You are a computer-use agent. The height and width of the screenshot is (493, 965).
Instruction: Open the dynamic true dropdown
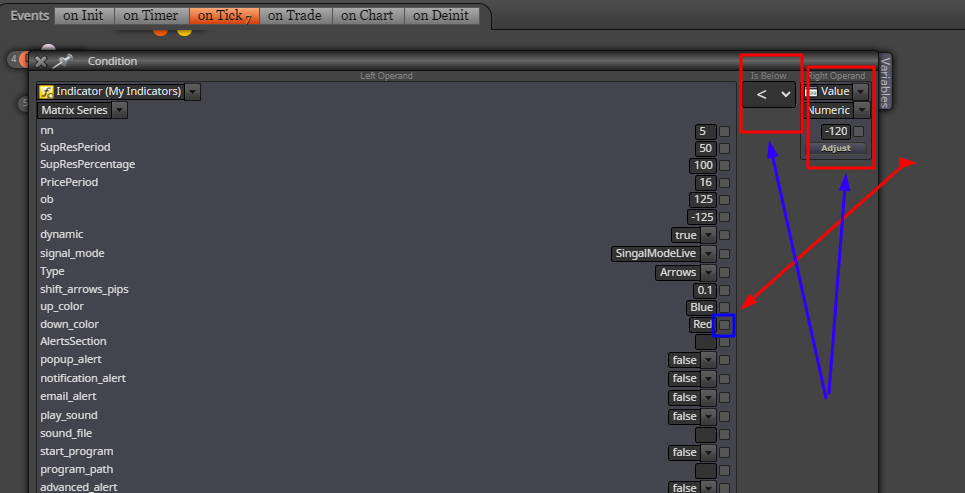[x=708, y=236]
